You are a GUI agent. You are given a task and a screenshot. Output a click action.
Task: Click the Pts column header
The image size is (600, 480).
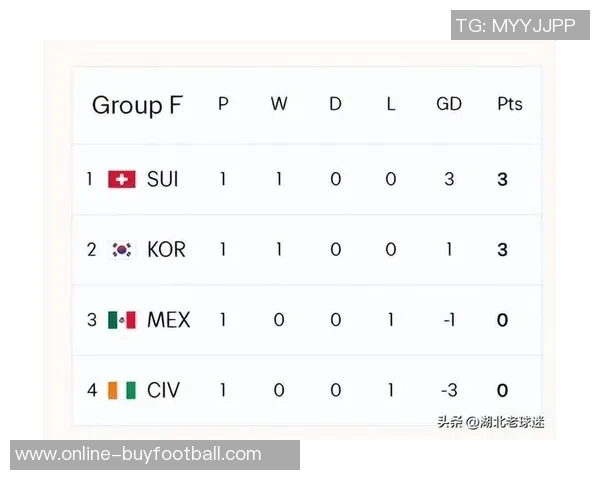click(x=510, y=104)
